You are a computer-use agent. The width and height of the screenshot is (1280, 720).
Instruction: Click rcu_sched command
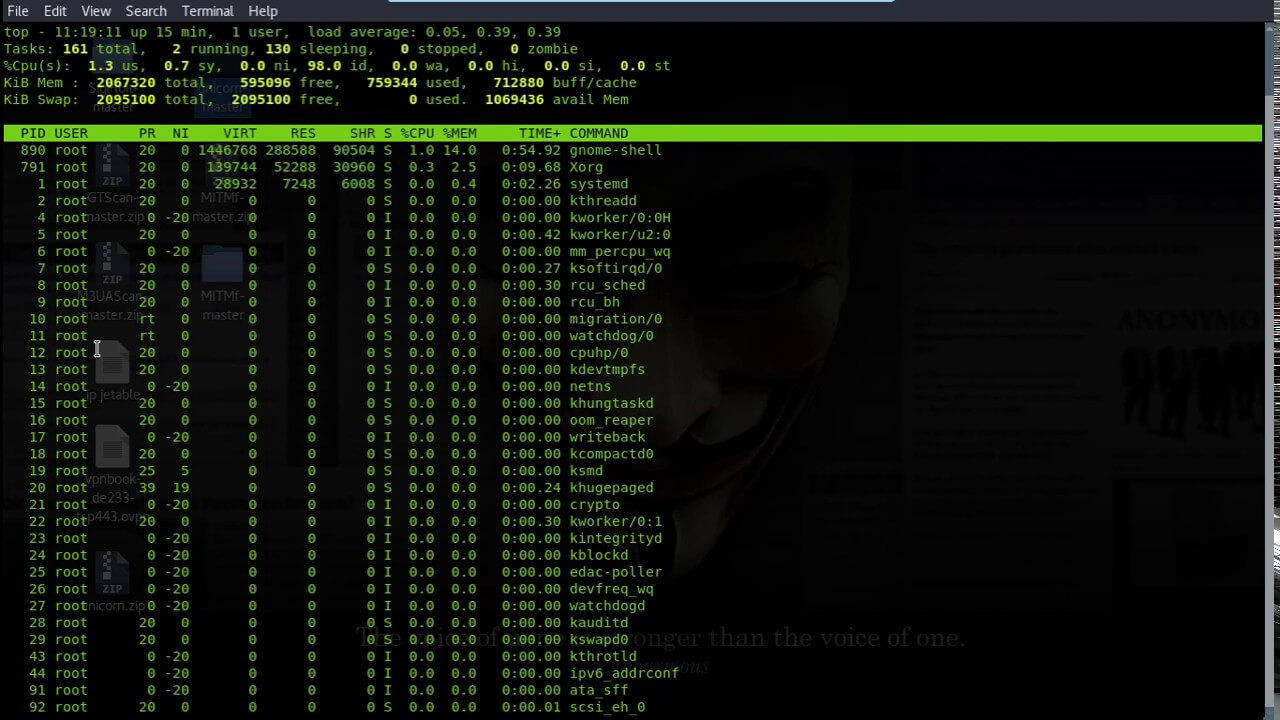click(607, 285)
